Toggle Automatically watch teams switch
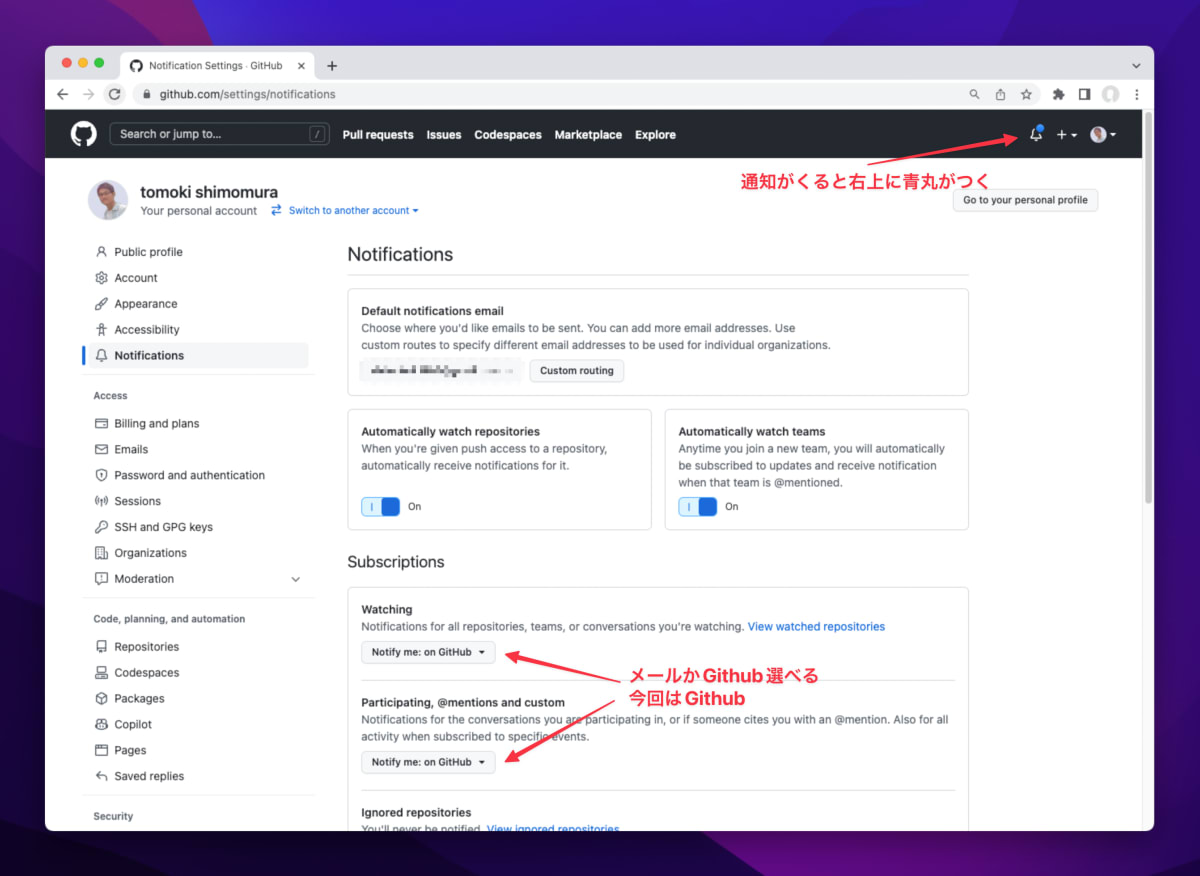1200x876 pixels. click(698, 506)
